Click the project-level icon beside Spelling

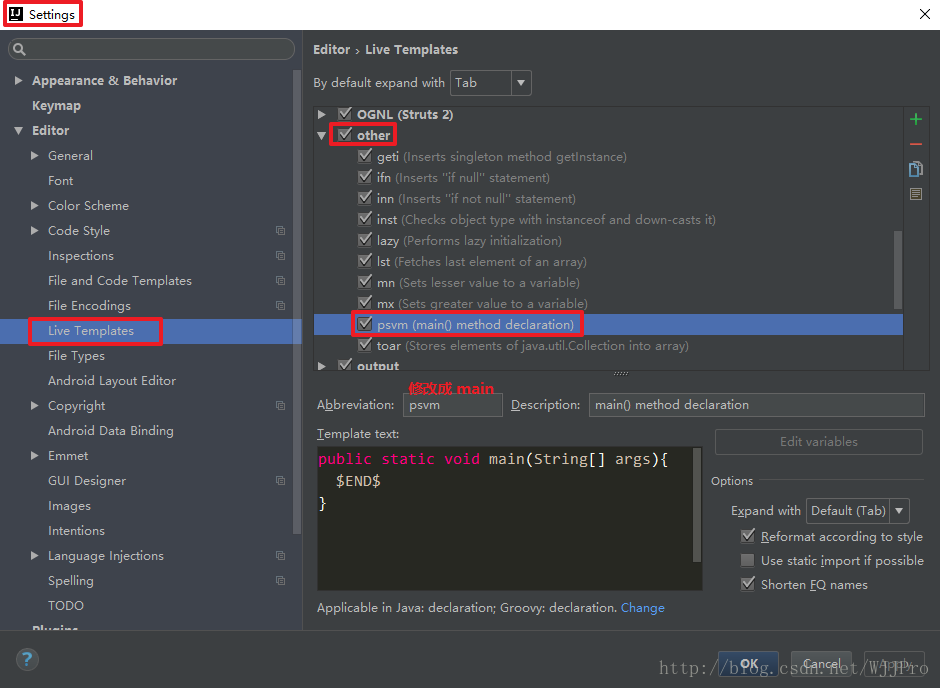click(280, 581)
